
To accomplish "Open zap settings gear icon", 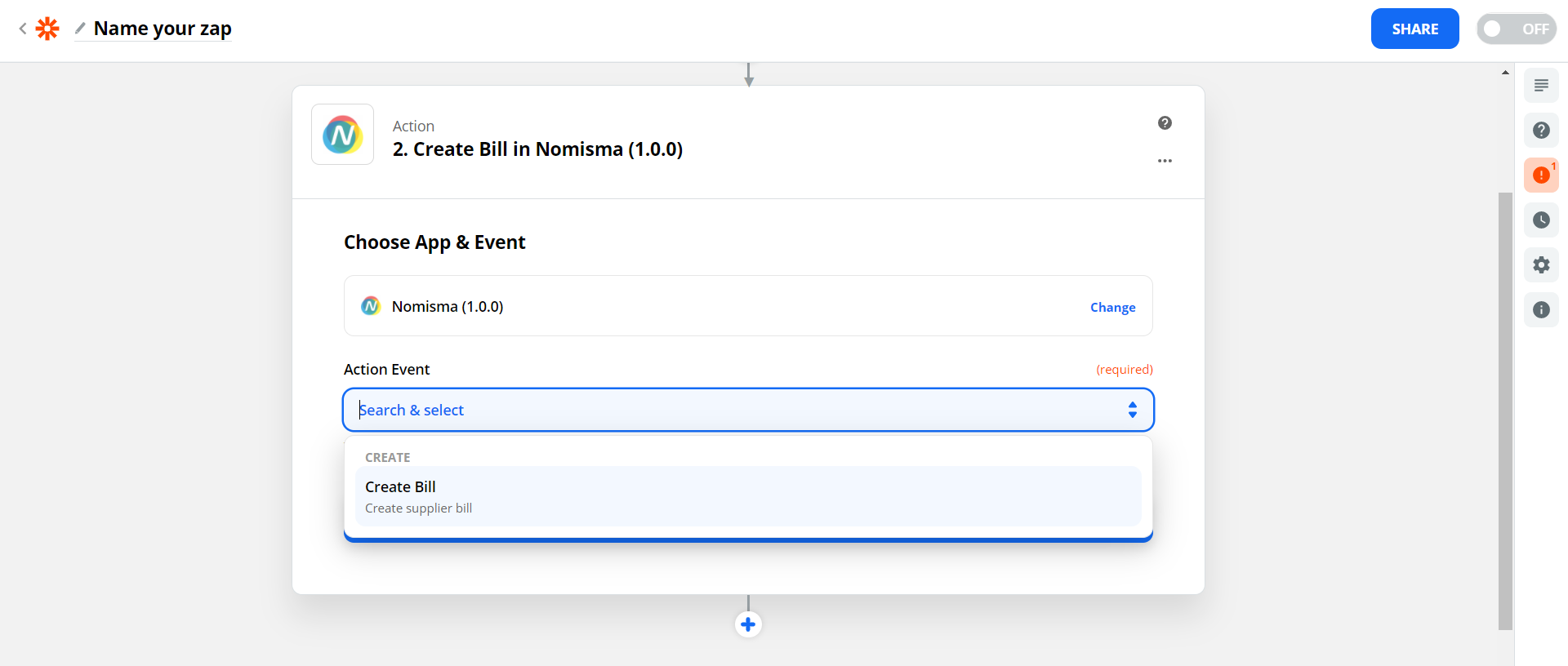I will tap(1541, 264).
